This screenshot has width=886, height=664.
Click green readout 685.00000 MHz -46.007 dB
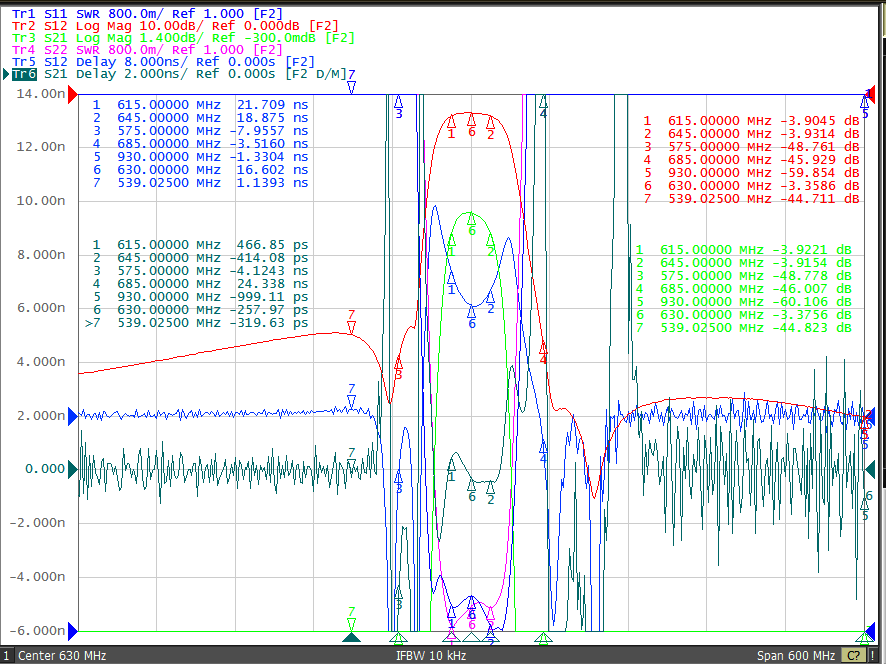point(744,288)
